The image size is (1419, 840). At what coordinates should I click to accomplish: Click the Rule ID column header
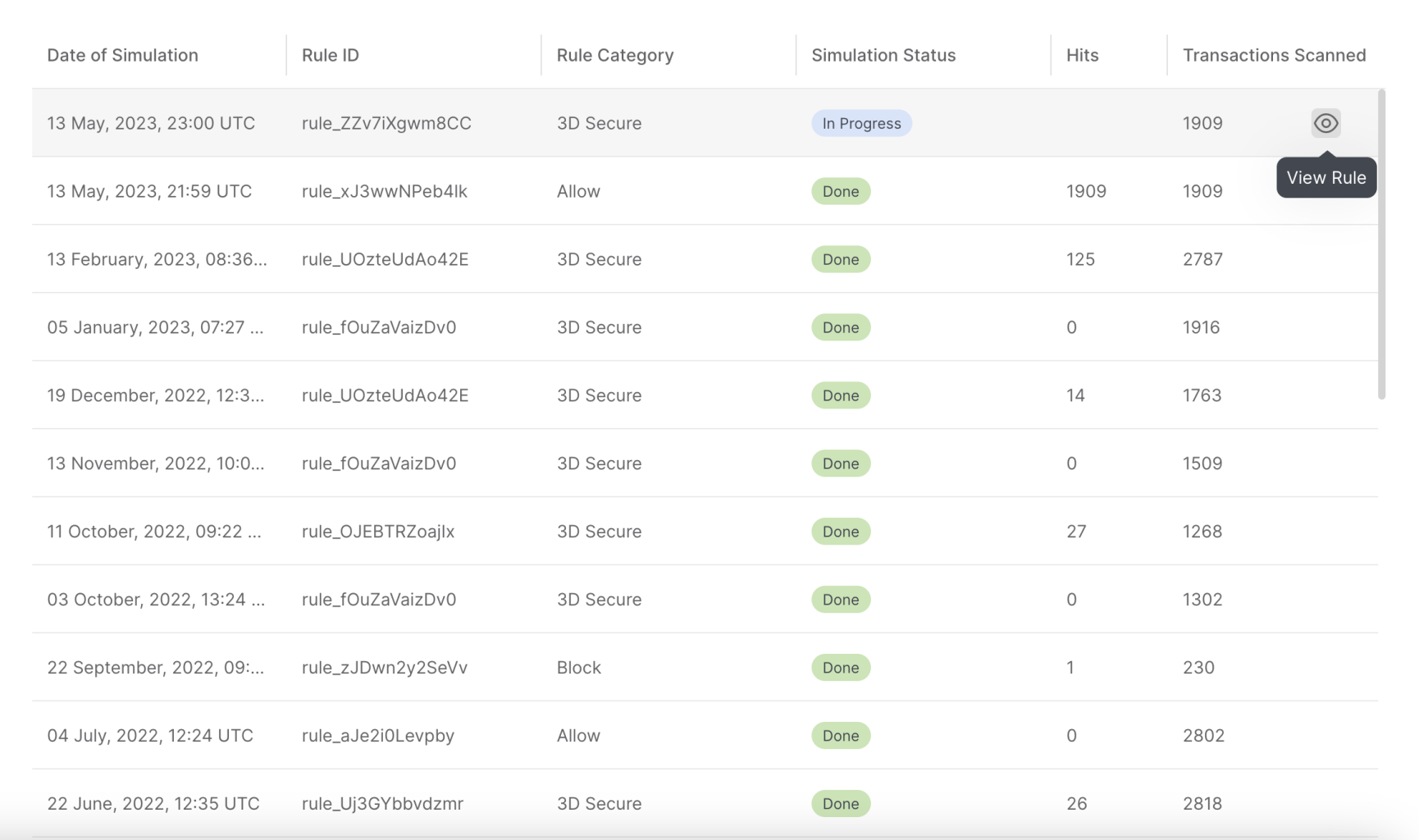(331, 55)
